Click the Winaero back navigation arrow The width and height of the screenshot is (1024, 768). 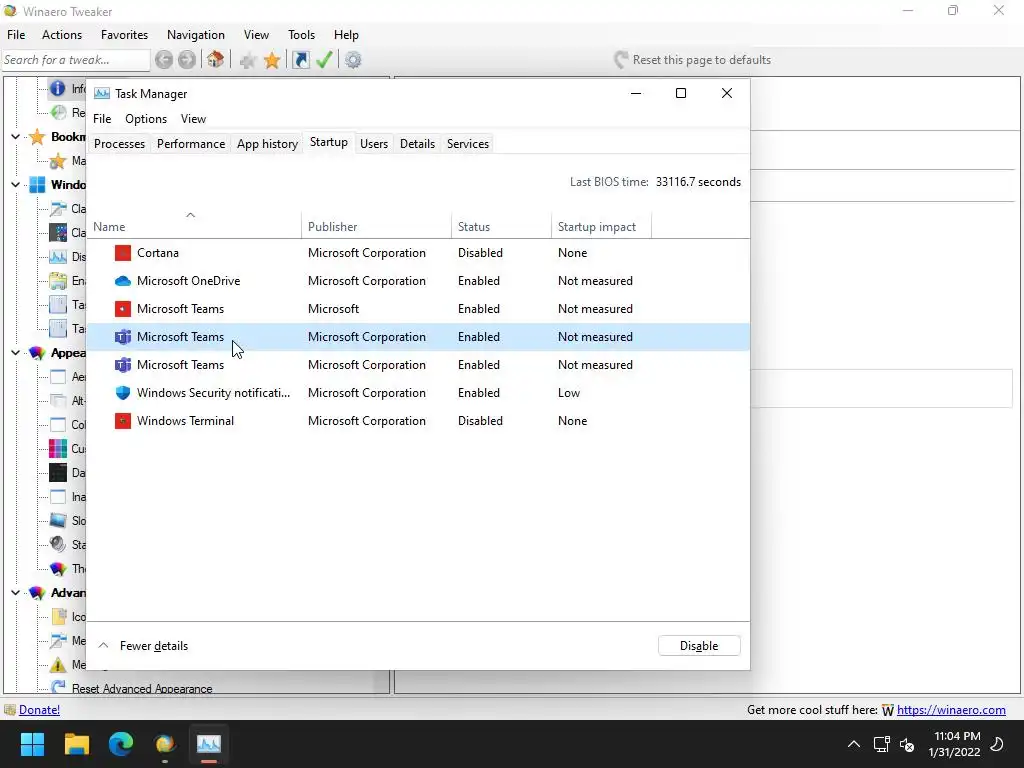click(164, 60)
